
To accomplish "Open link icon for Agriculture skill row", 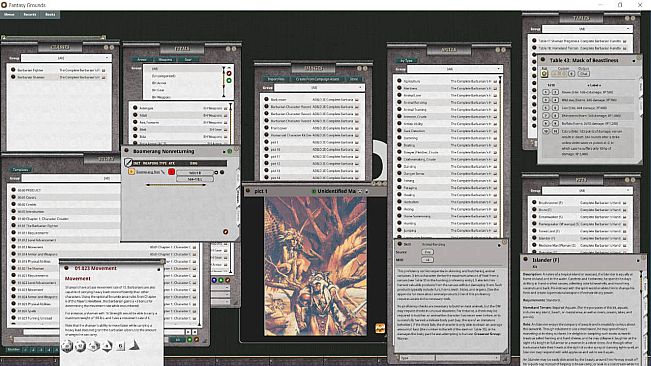I will pos(399,81).
